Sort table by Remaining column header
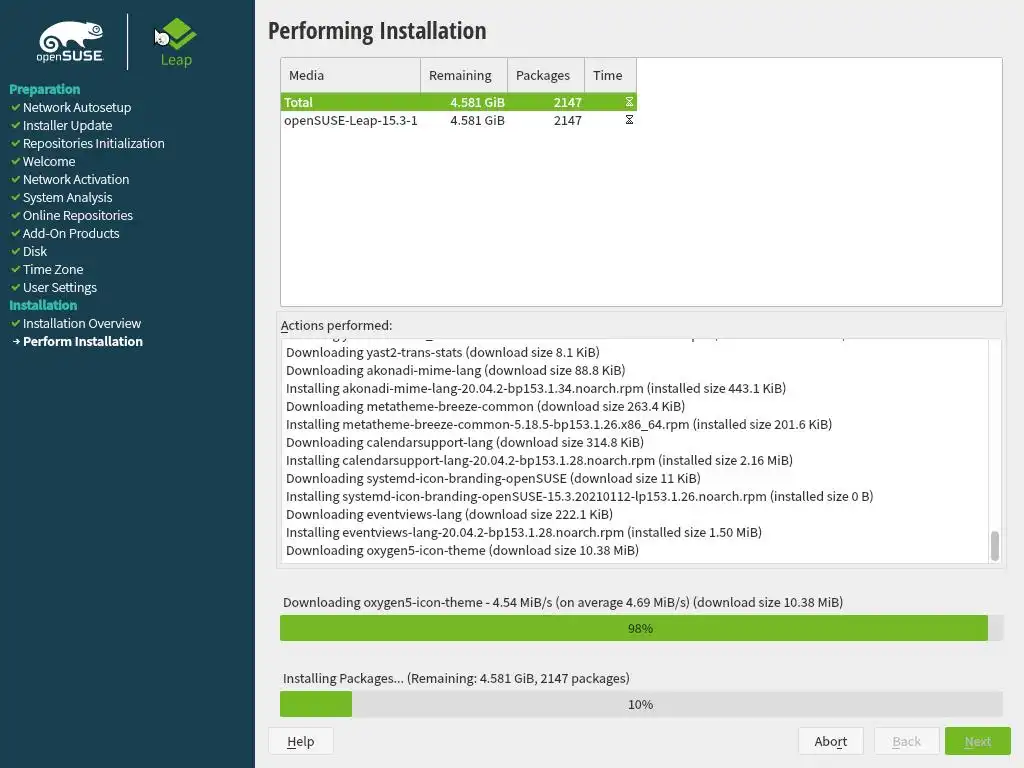The height and width of the screenshot is (768, 1024). [x=464, y=75]
